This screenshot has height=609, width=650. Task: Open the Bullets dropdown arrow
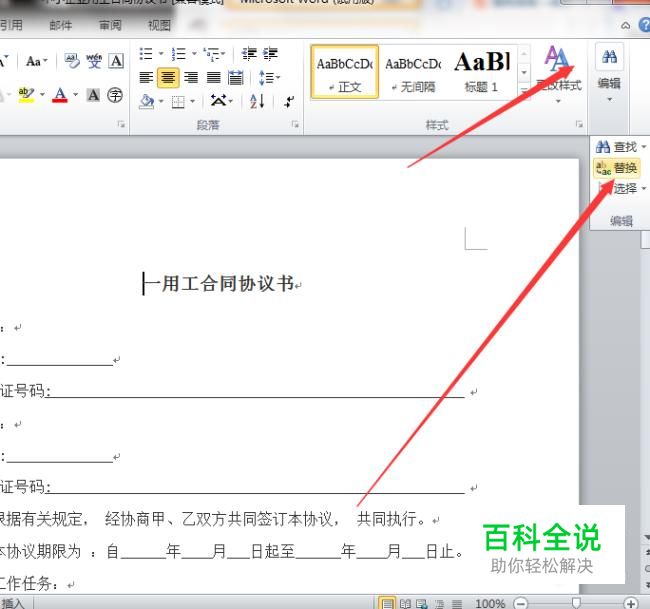click(161, 54)
